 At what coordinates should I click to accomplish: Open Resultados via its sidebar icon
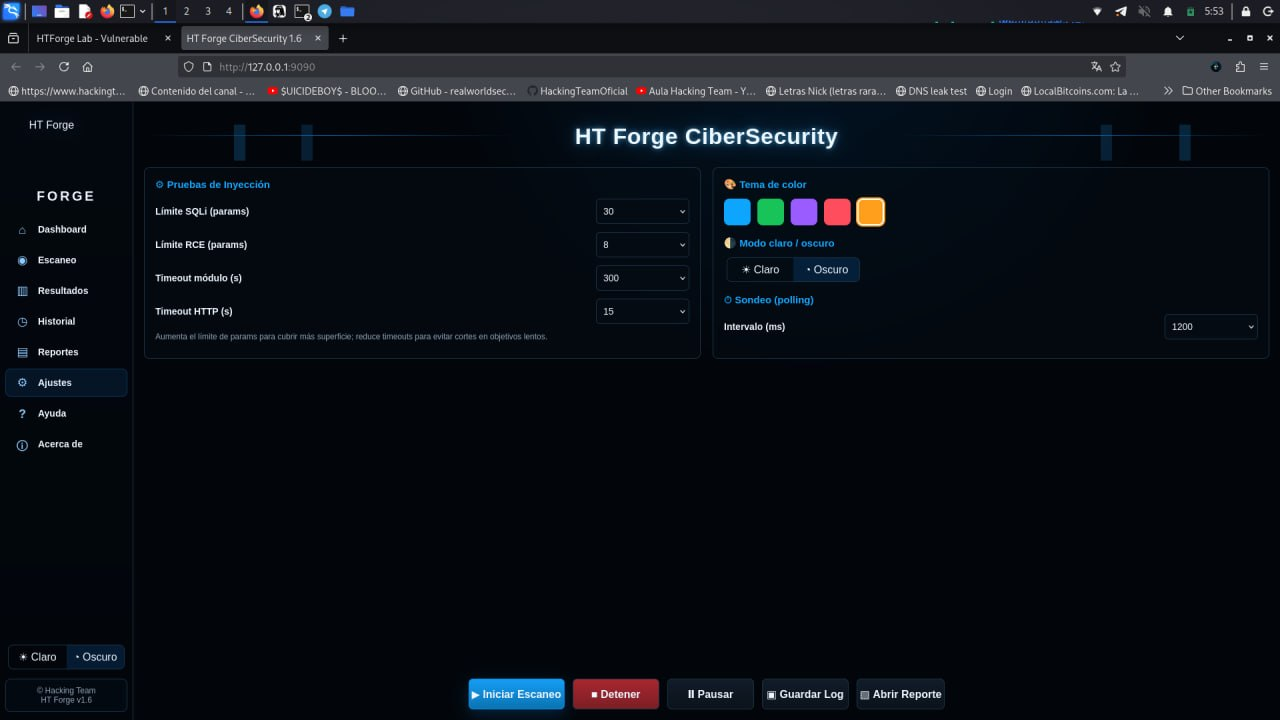pos(22,291)
